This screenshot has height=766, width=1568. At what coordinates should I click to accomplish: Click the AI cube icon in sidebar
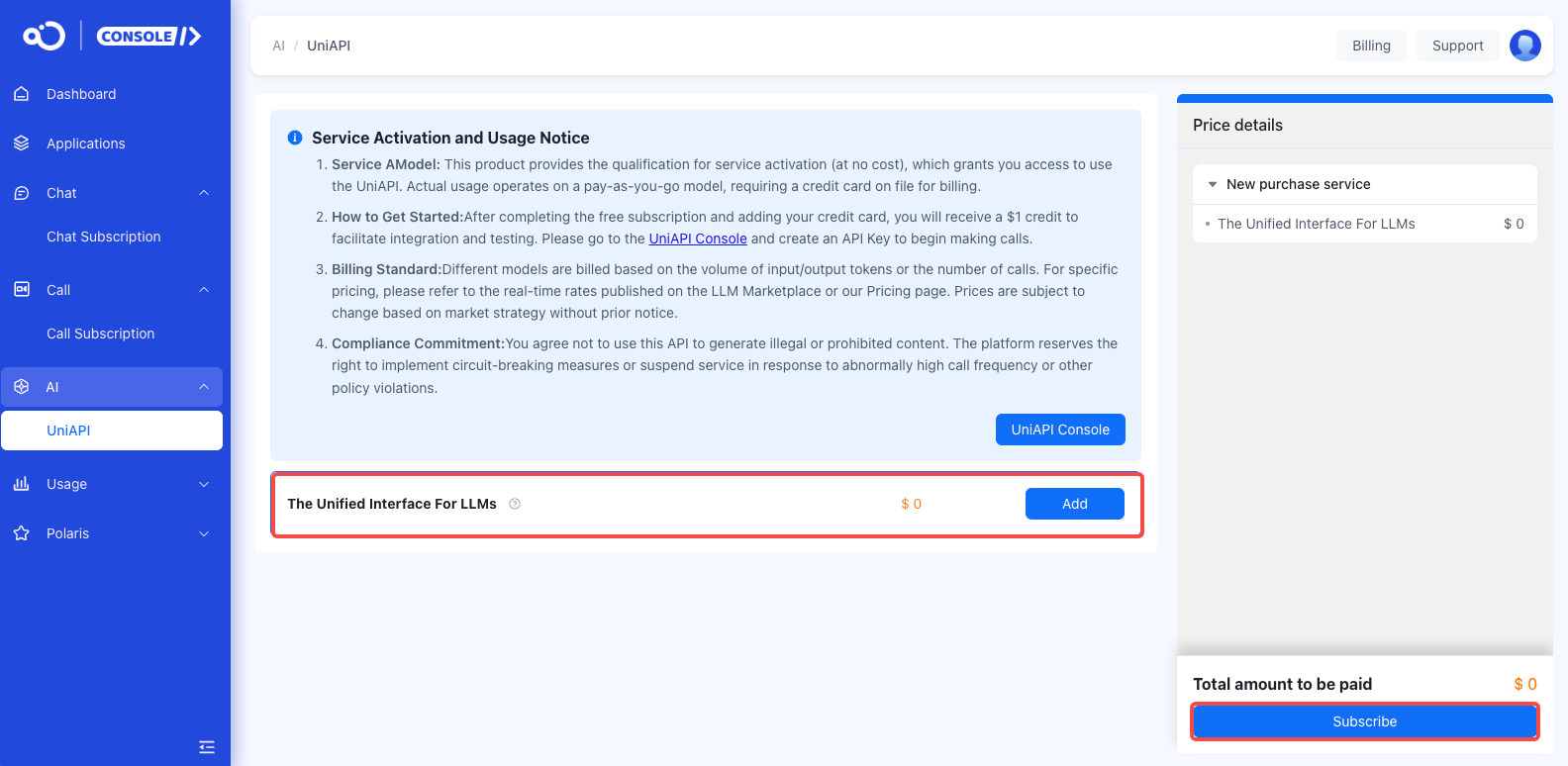pos(21,387)
